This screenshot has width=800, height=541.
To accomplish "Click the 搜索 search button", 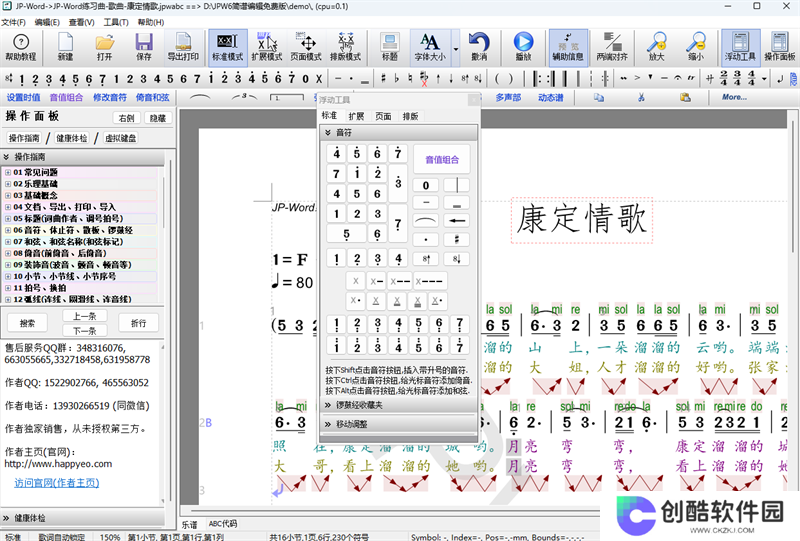I will coord(27,323).
